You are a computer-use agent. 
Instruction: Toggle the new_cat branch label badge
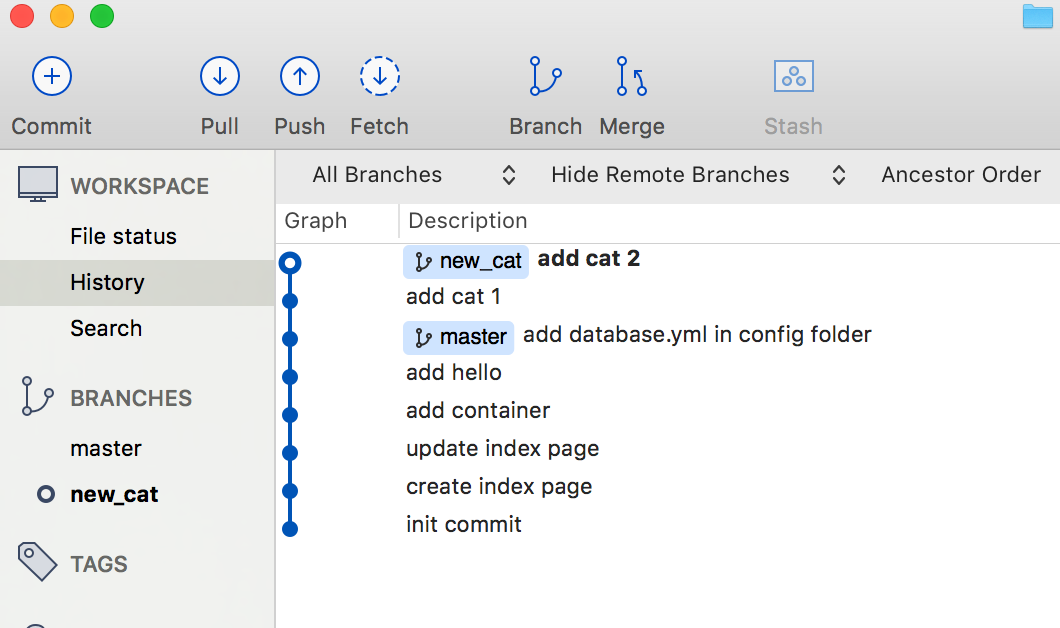466,261
